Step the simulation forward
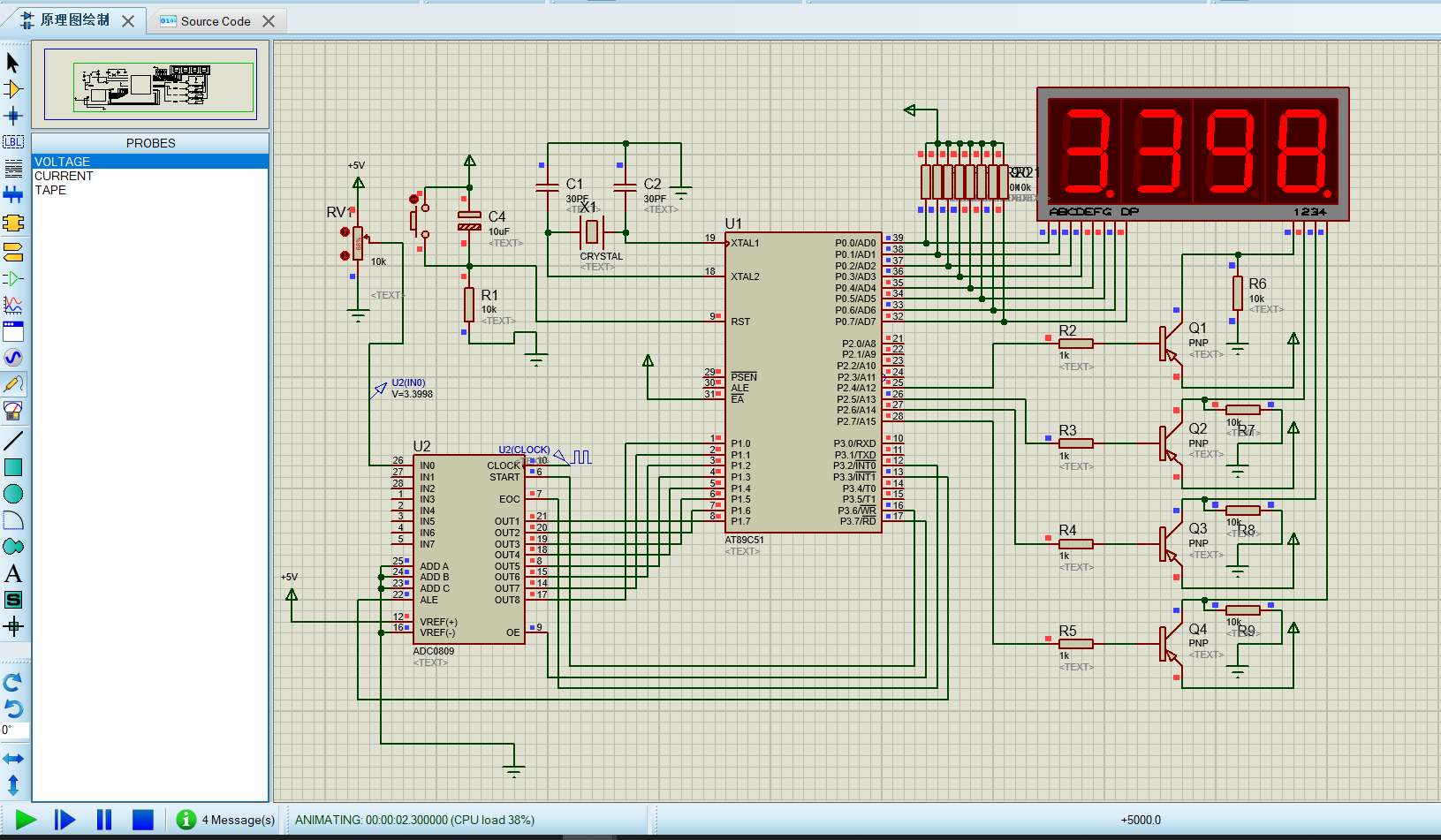Image resolution: width=1441 pixels, height=840 pixels. click(x=64, y=820)
